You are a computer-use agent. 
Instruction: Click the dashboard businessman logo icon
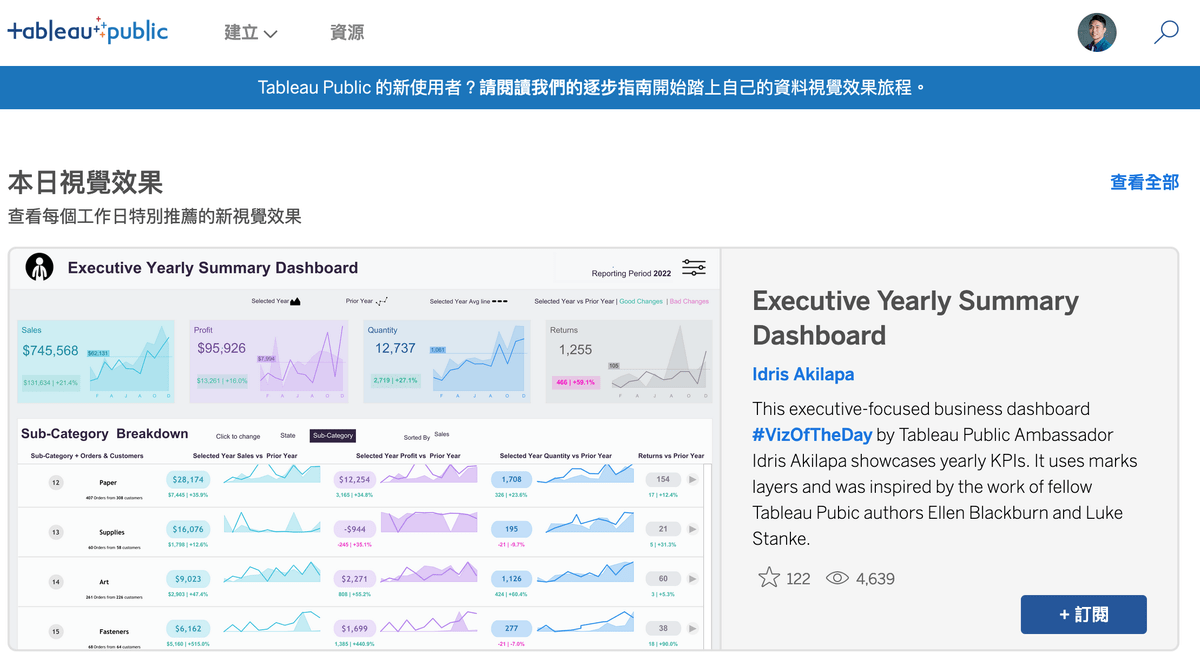pos(40,267)
